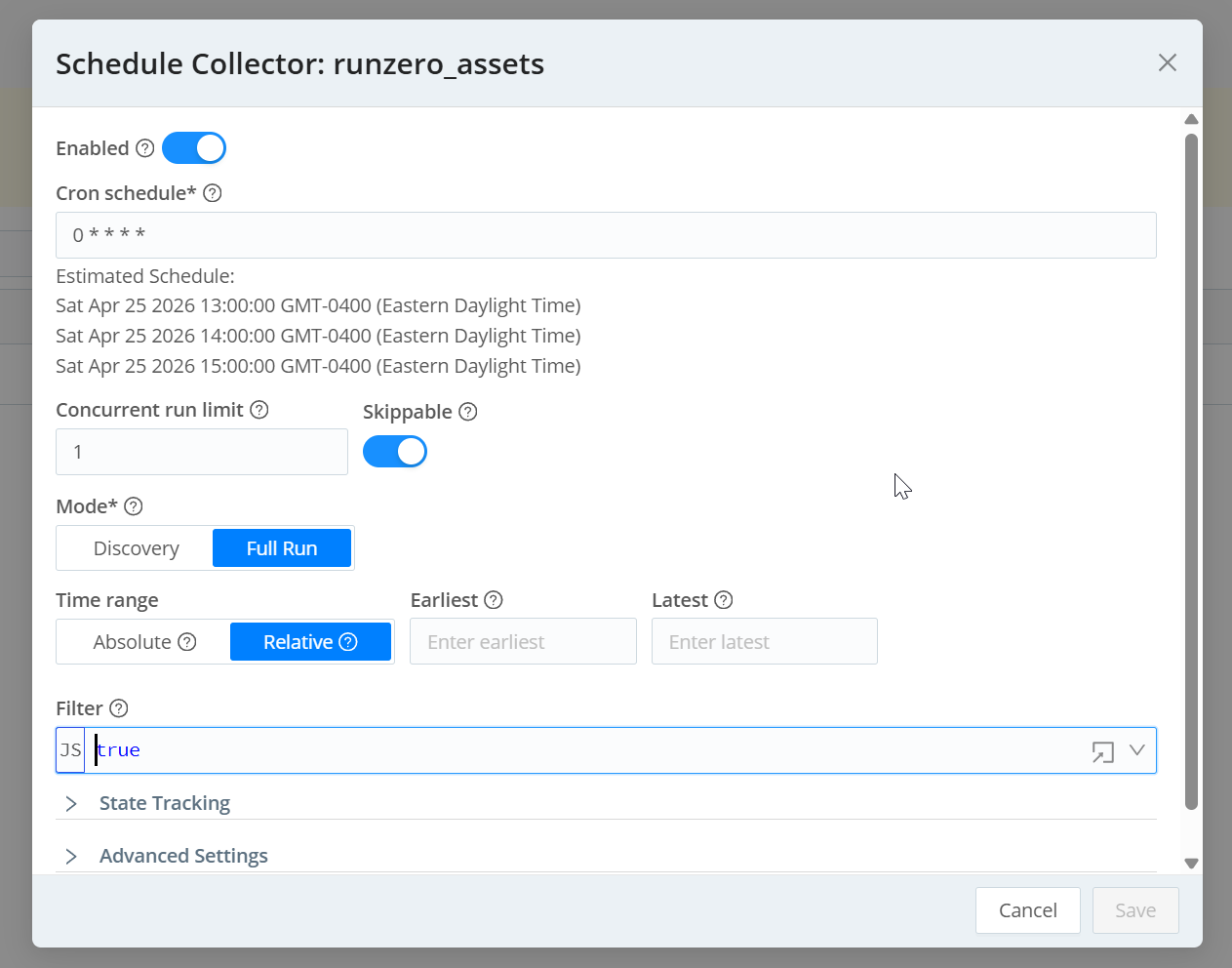Click the Filter help icon
This screenshot has width=1232, height=968.
(x=118, y=706)
